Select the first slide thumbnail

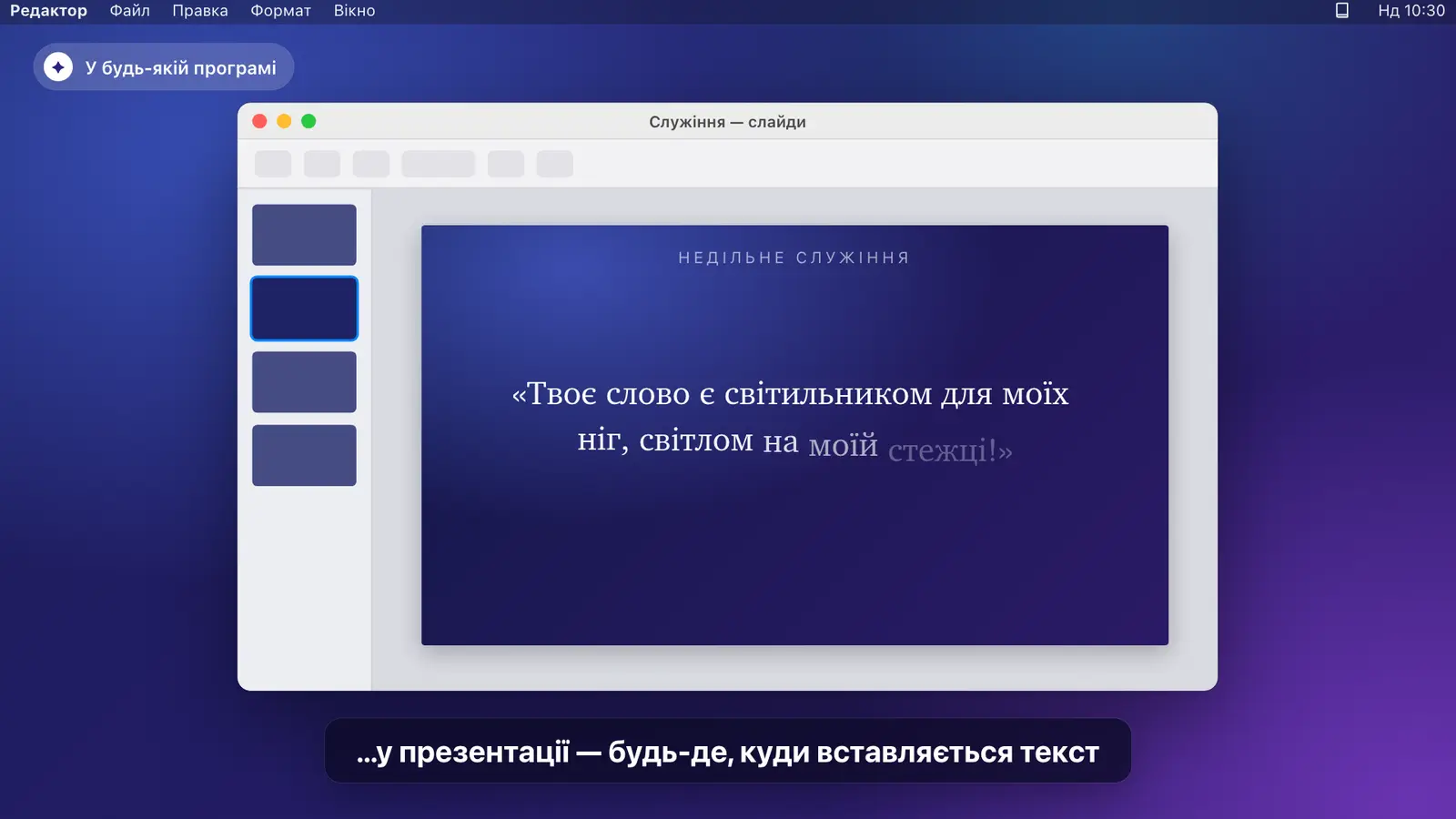[x=304, y=235]
